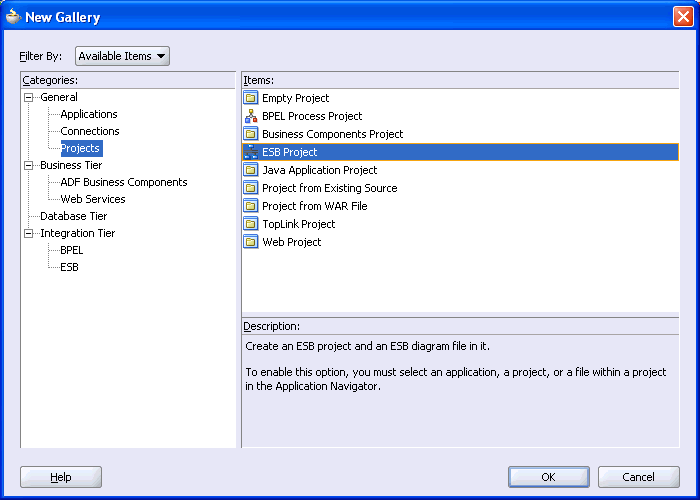Click the Cancel button
Image resolution: width=700 pixels, height=500 pixels.
(638, 477)
